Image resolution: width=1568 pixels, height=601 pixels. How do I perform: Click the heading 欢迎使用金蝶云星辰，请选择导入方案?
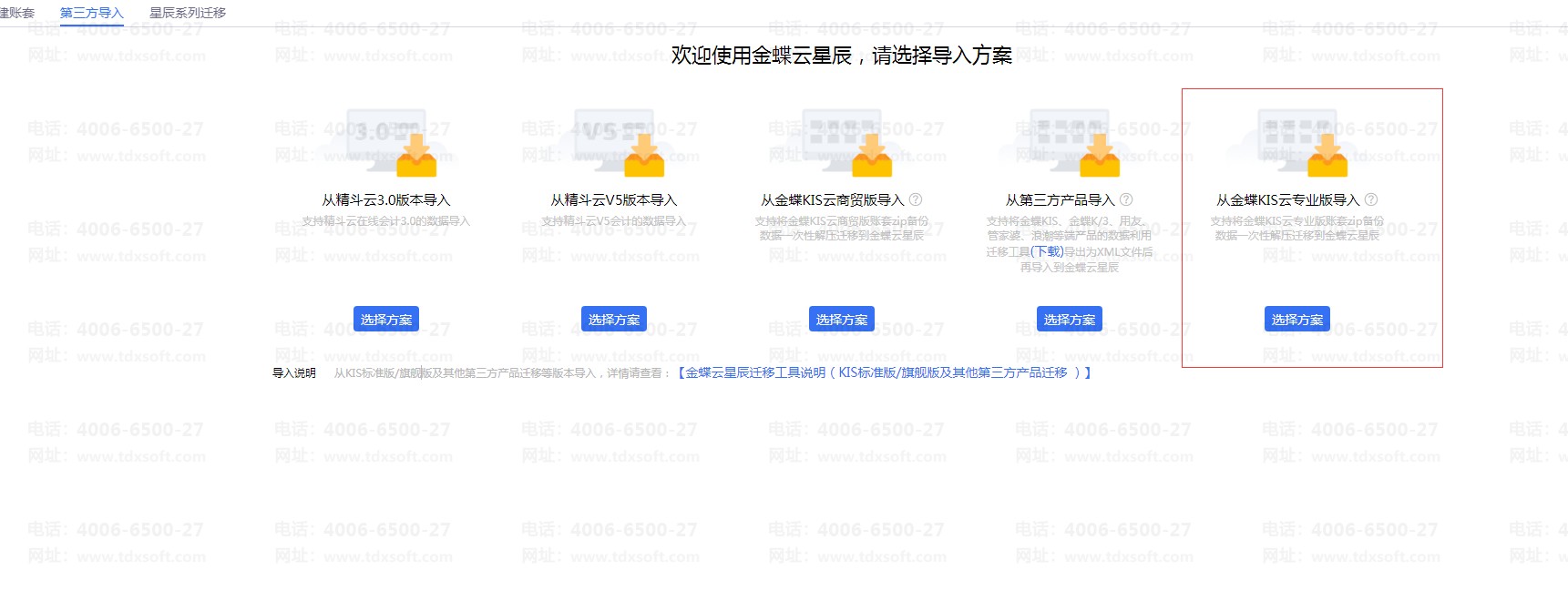[842, 56]
